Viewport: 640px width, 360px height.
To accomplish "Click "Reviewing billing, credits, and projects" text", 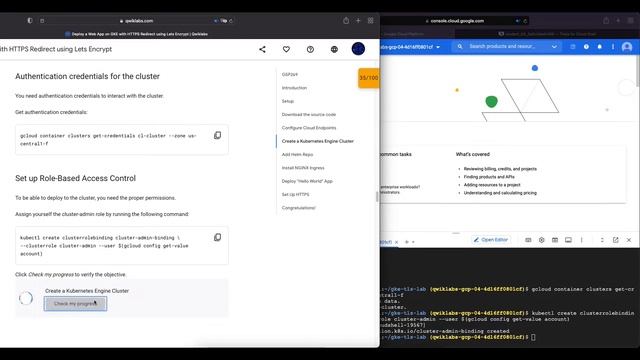I will click(500, 169).
